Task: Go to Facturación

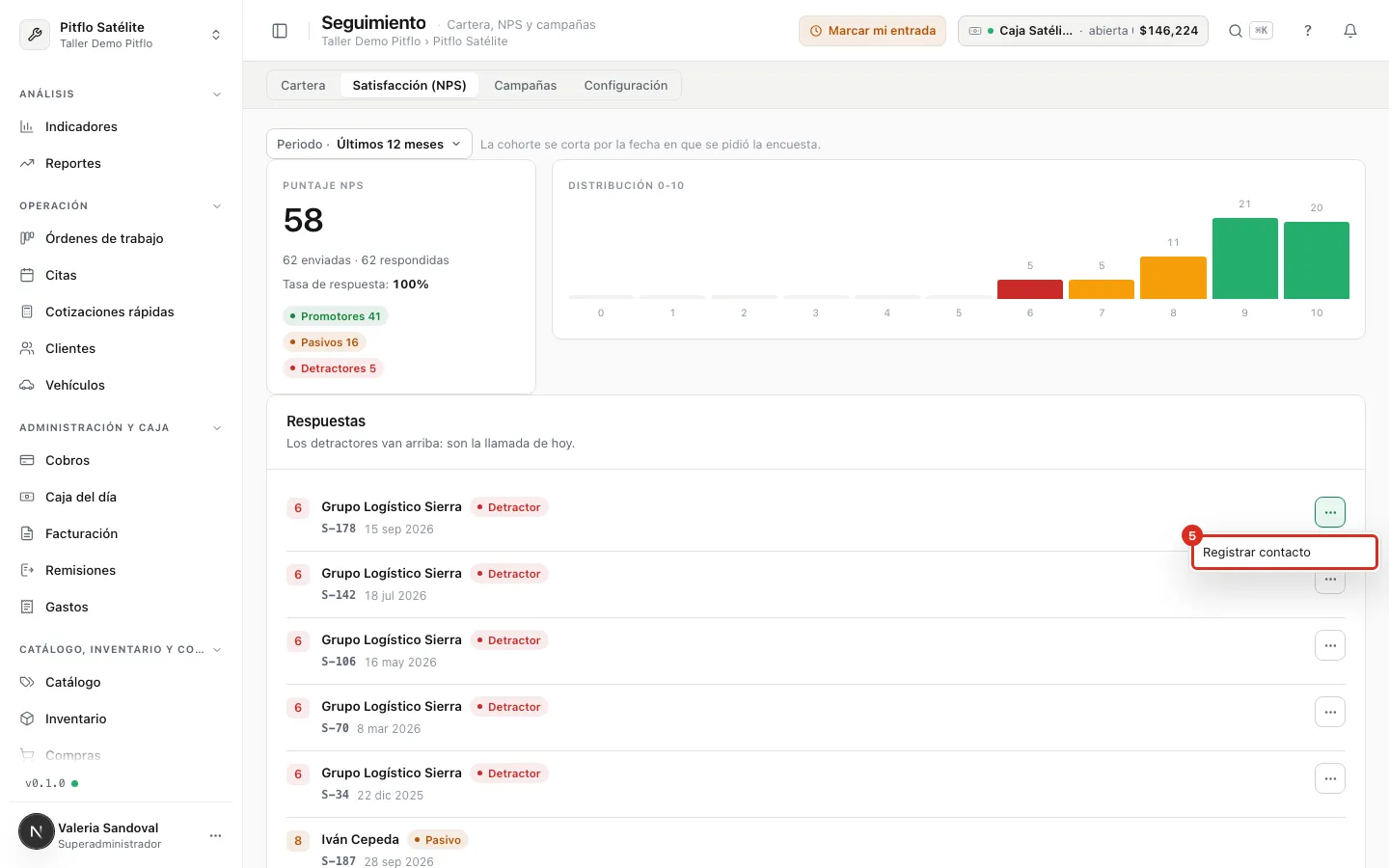Action: [121, 533]
